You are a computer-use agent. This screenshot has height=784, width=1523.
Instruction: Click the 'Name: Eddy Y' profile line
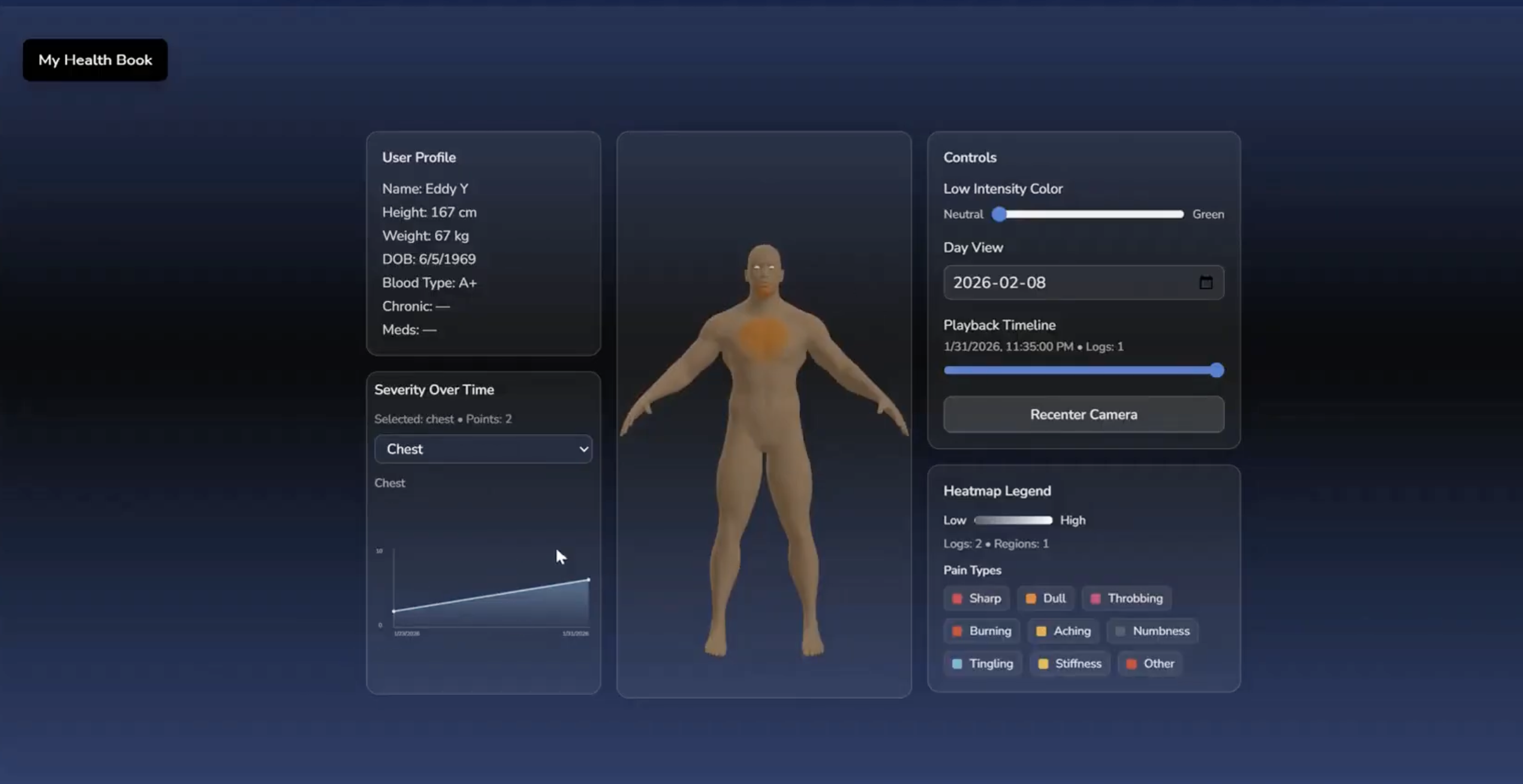click(x=425, y=189)
